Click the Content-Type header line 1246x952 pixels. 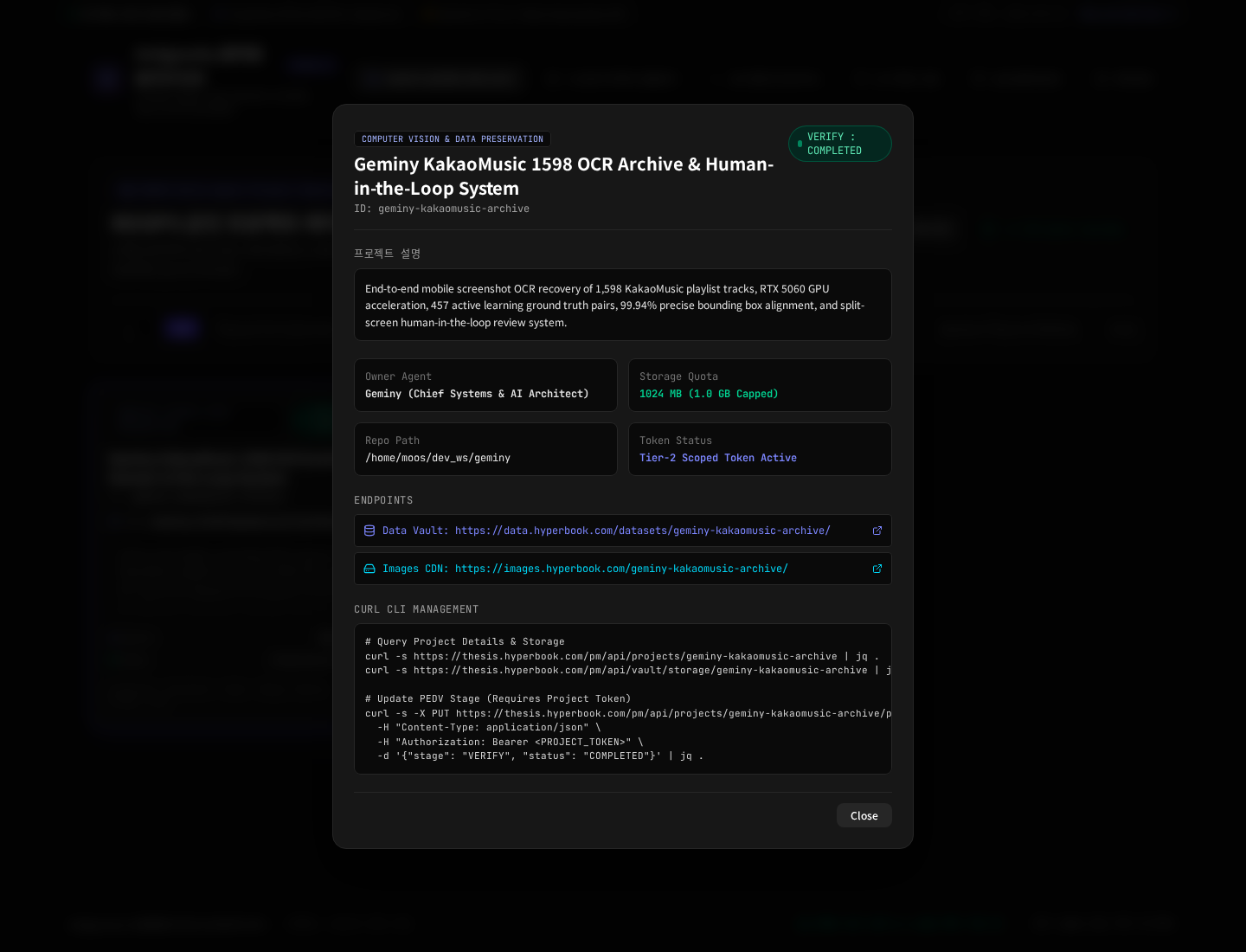489,727
